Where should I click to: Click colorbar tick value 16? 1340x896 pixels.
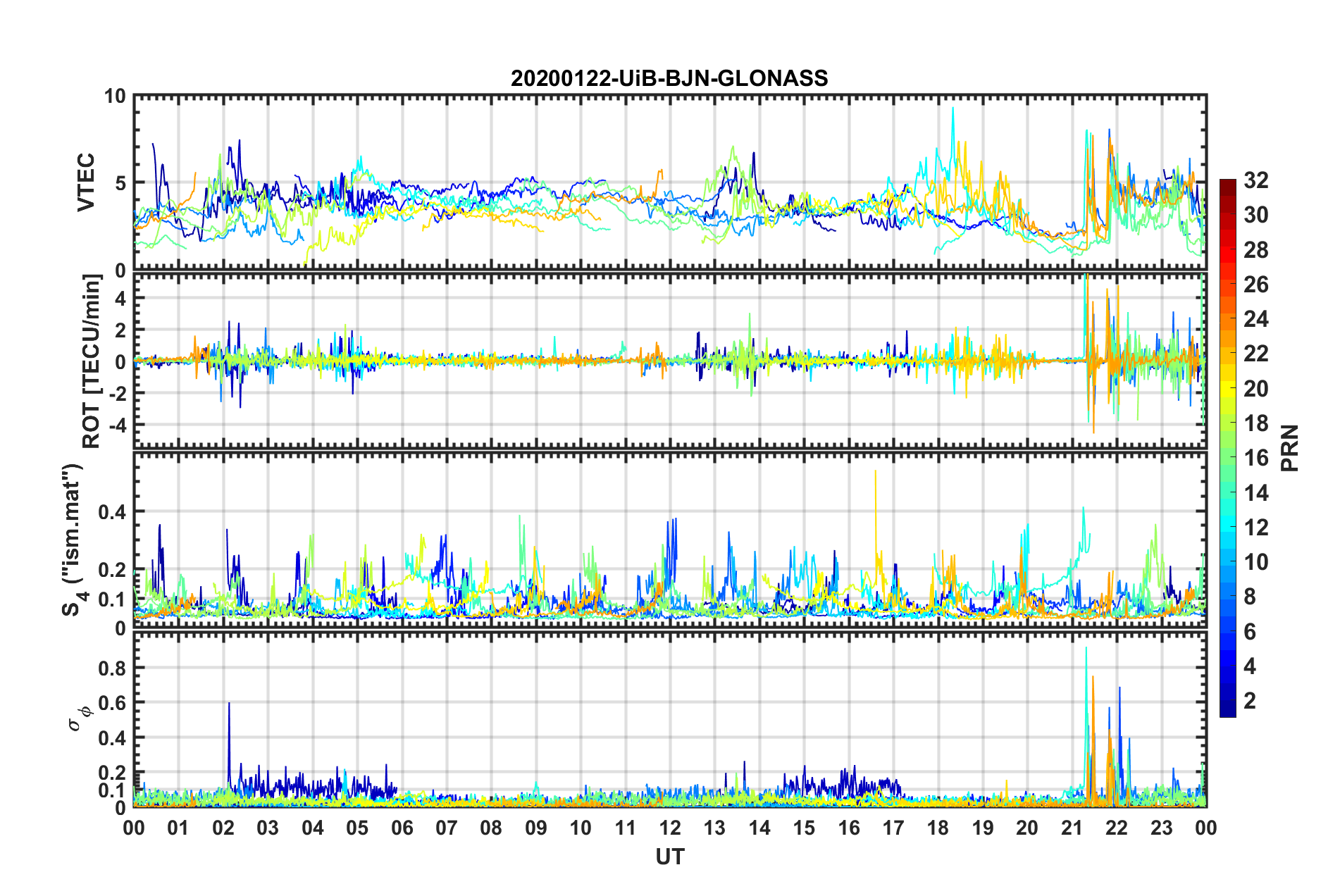[1255, 458]
